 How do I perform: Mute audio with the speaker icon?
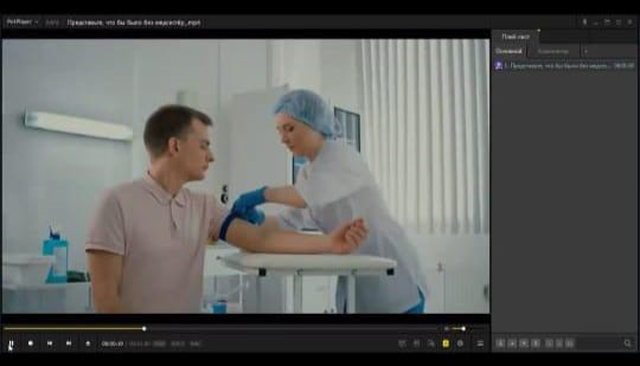coord(446,328)
